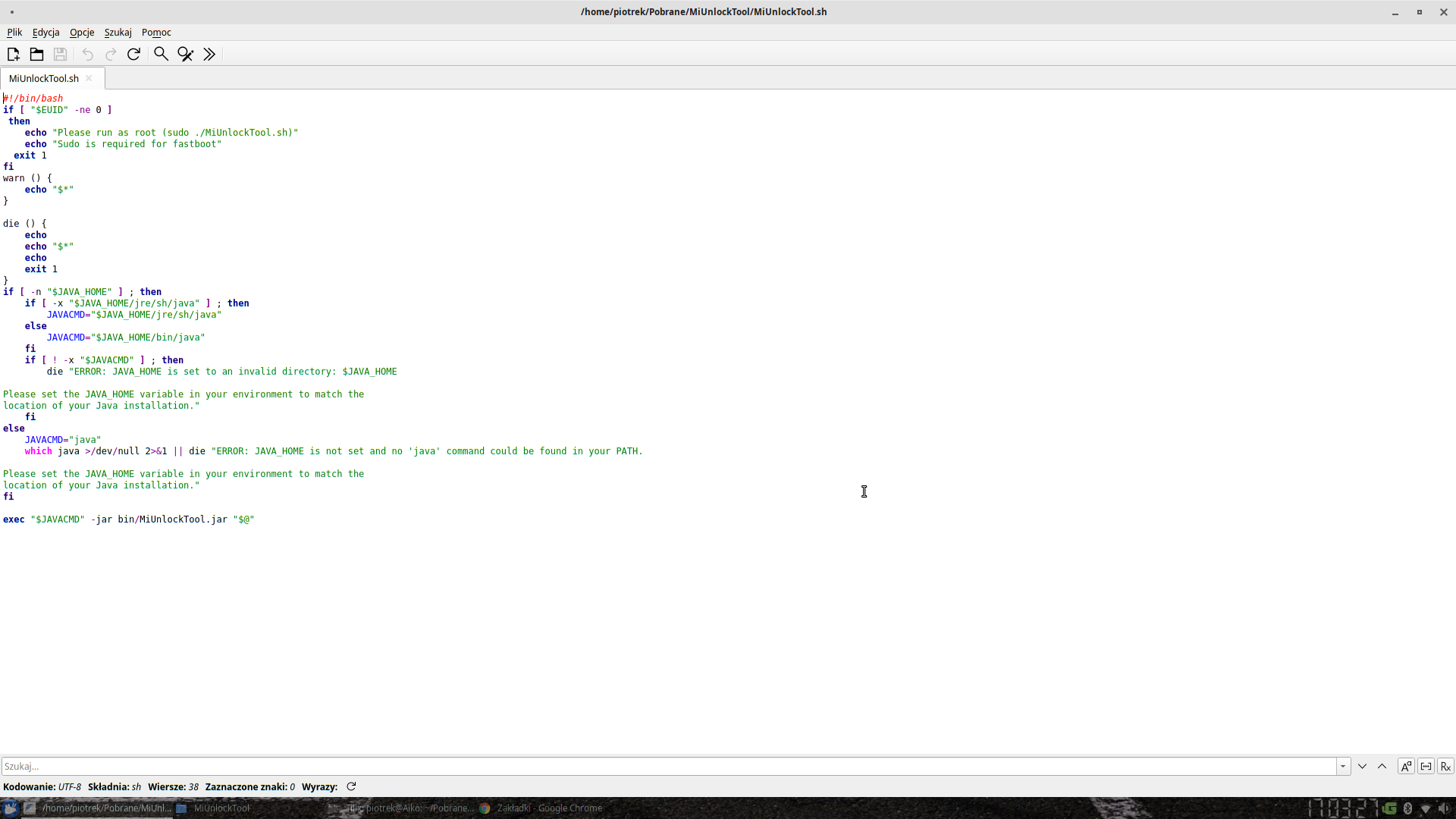Click the redo arrow icon
The width and height of the screenshot is (1456, 819).
pyautogui.click(x=111, y=54)
